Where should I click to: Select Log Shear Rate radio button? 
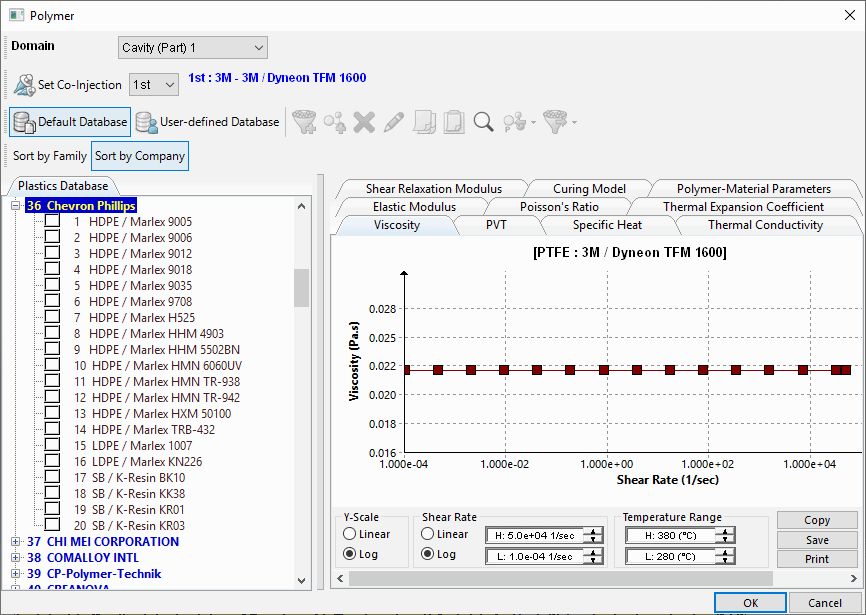(x=427, y=554)
